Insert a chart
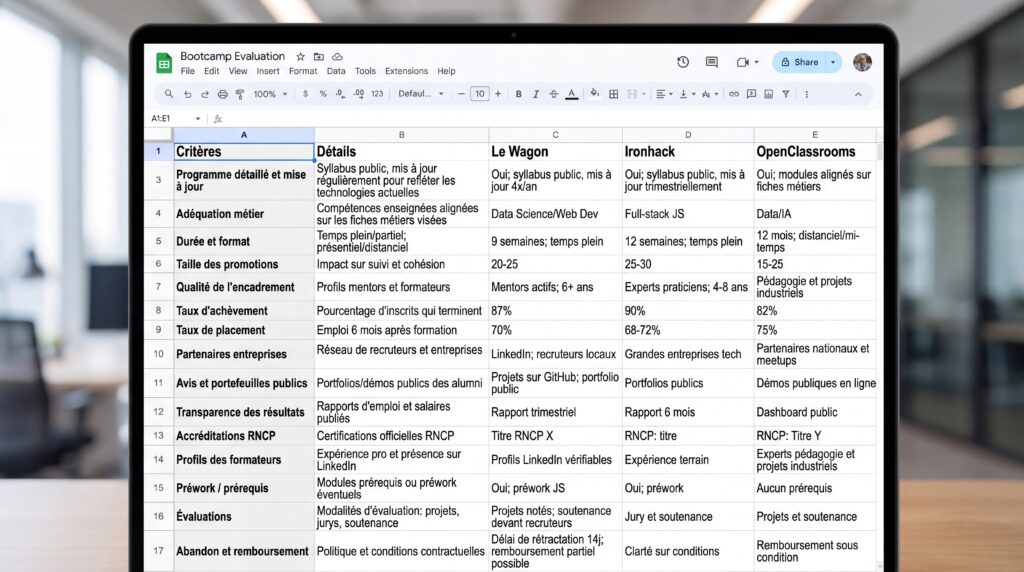Screen dimensions: 1024x572 [769, 94]
